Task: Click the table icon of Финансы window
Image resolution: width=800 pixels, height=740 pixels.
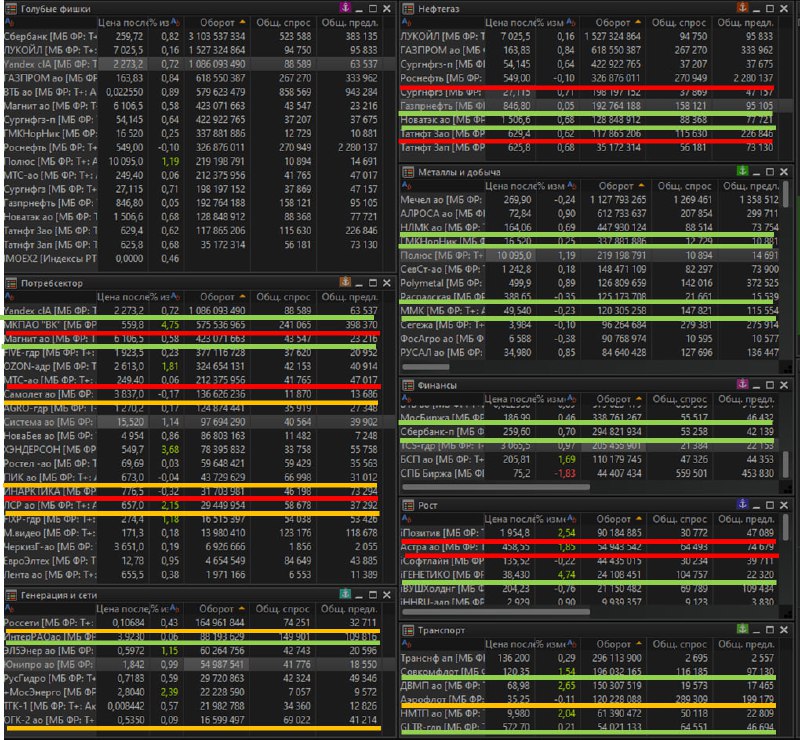Action: (408, 385)
